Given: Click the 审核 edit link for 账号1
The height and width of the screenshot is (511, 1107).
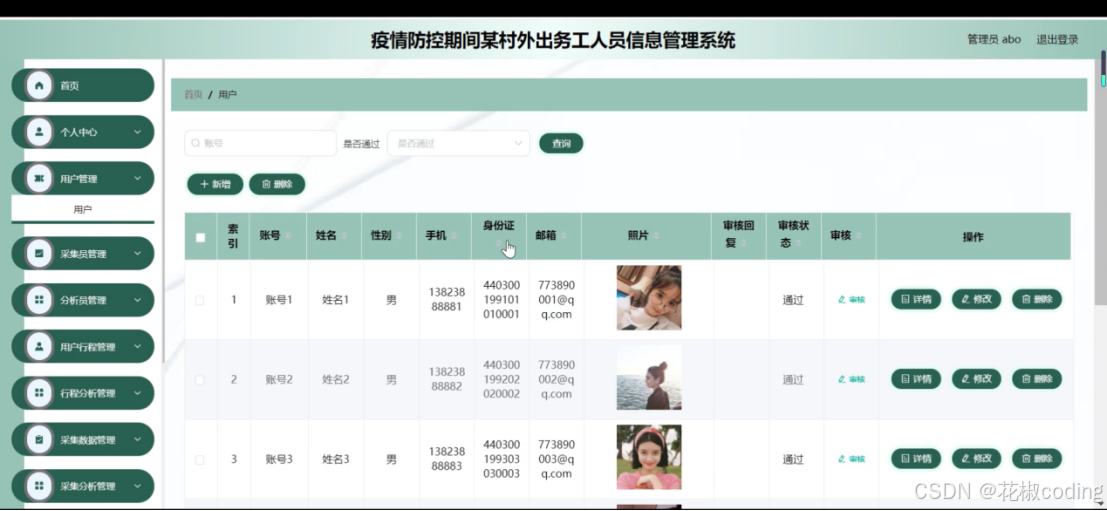Looking at the screenshot, I should [x=851, y=299].
